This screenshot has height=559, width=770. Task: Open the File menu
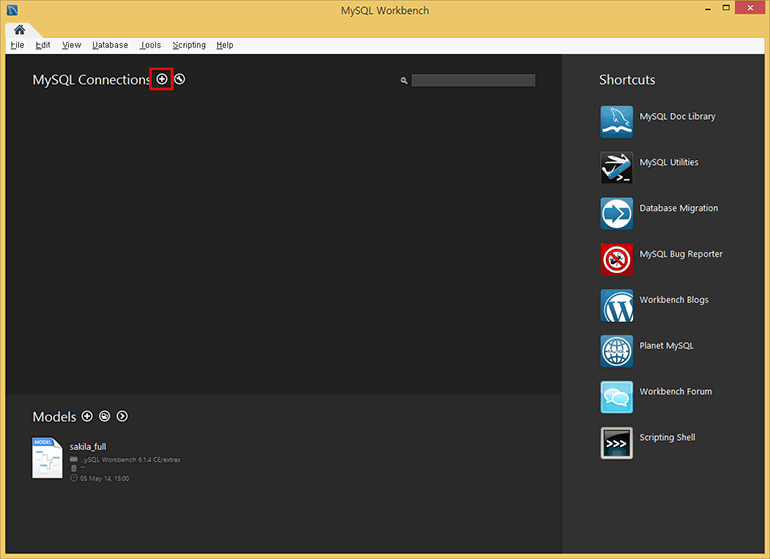[18, 45]
